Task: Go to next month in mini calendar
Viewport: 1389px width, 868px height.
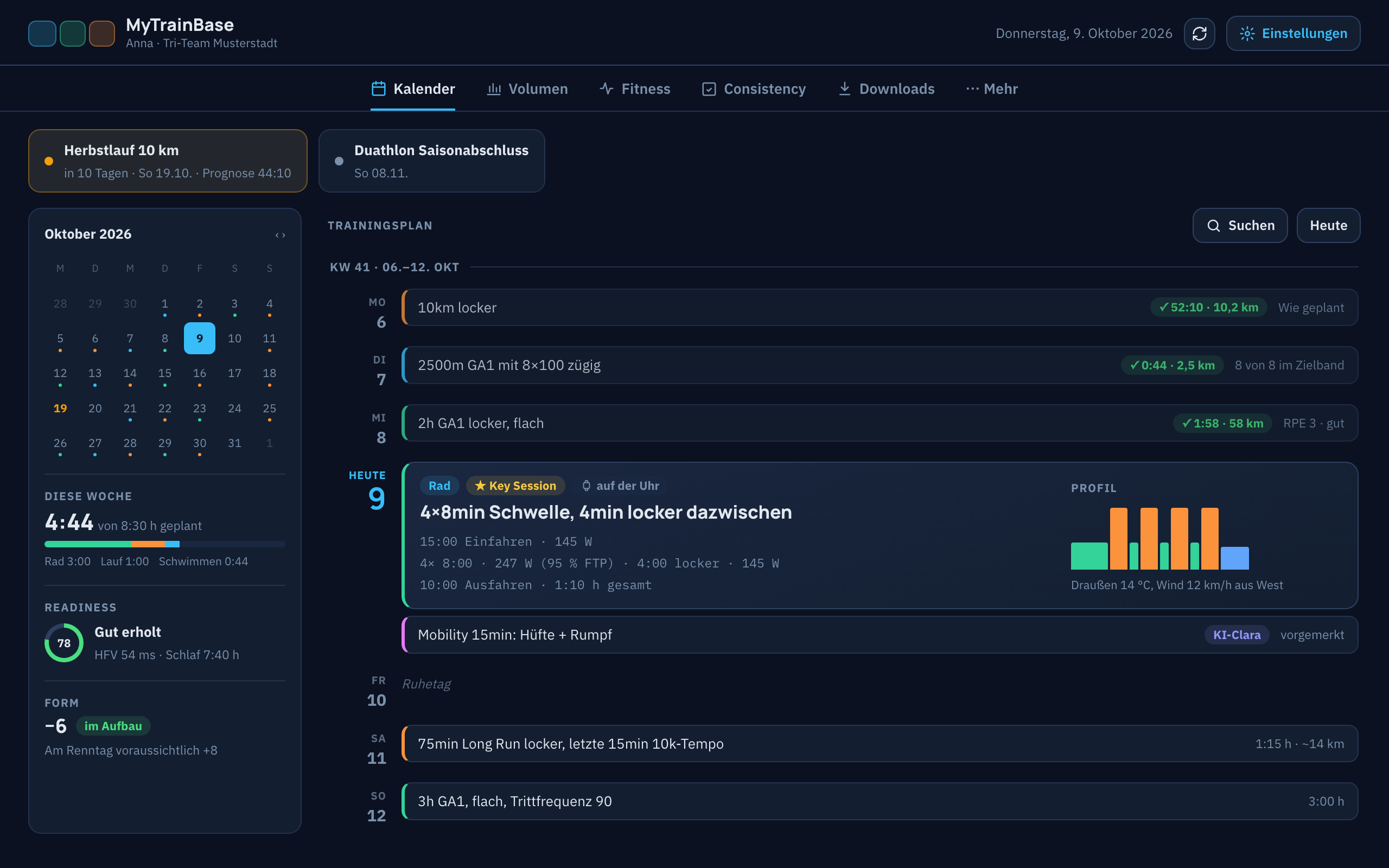Action: click(x=284, y=235)
